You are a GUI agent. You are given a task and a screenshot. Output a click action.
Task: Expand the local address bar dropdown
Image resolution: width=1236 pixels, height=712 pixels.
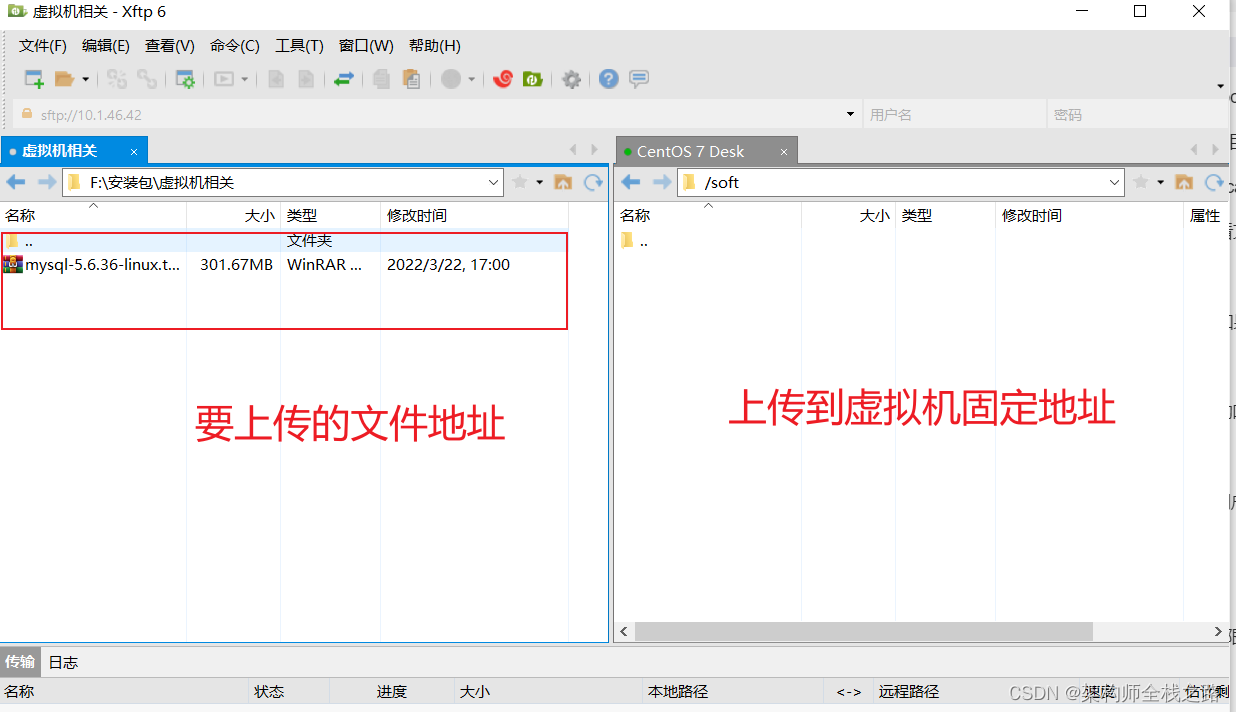point(492,182)
